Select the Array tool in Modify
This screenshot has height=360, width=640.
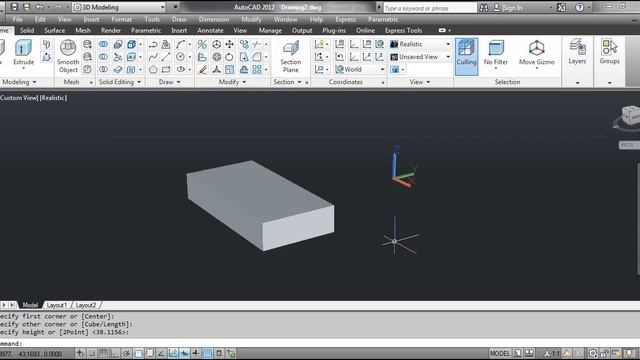pos(257,69)
